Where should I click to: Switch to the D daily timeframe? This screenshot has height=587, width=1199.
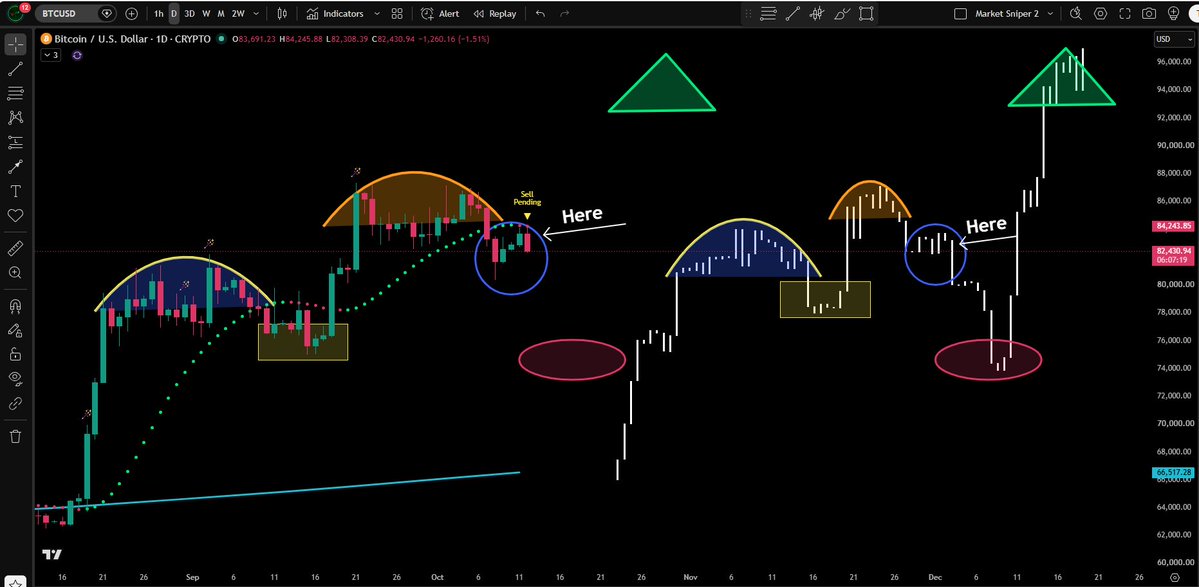(174, 14)
